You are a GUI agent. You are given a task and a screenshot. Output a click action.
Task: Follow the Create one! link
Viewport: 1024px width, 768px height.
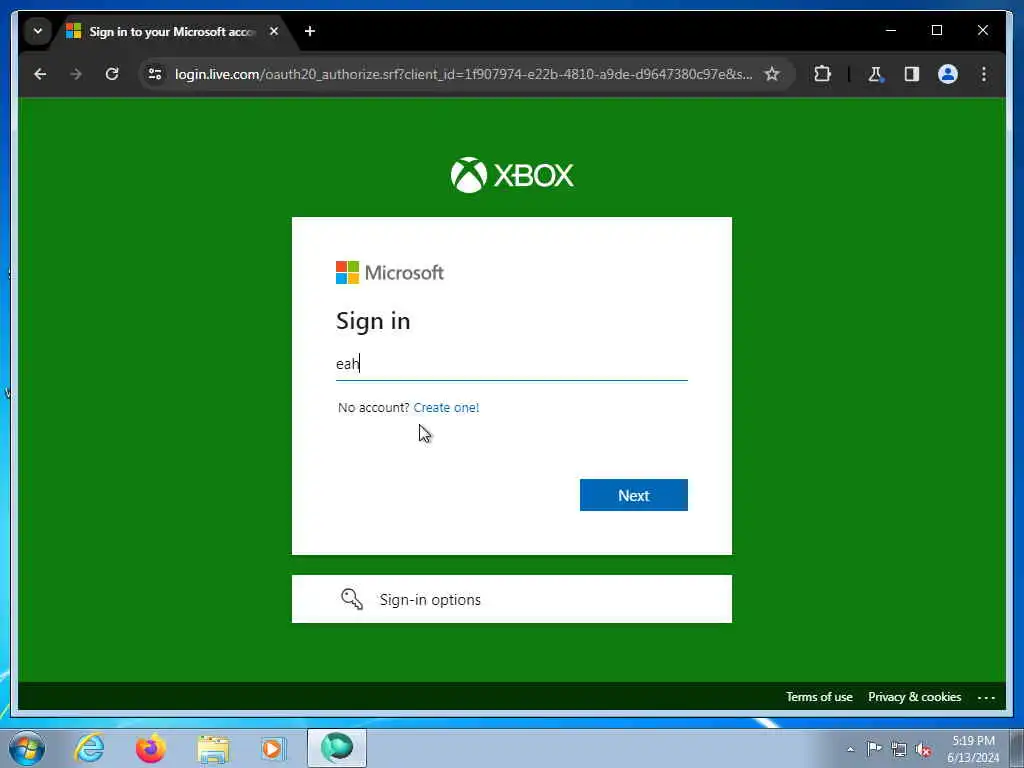click(x=446, y=408)
